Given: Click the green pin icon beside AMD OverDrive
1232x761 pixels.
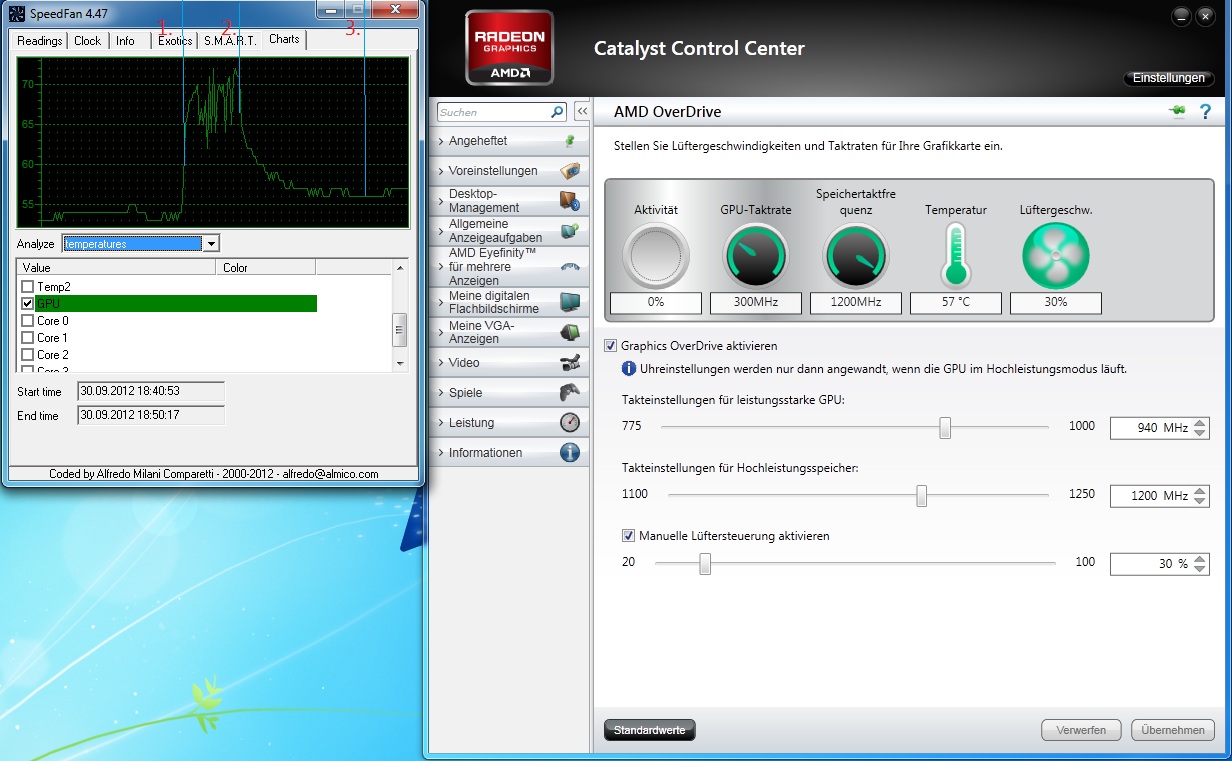Looking at the screenshot, I should click(x=1177, y=112).
